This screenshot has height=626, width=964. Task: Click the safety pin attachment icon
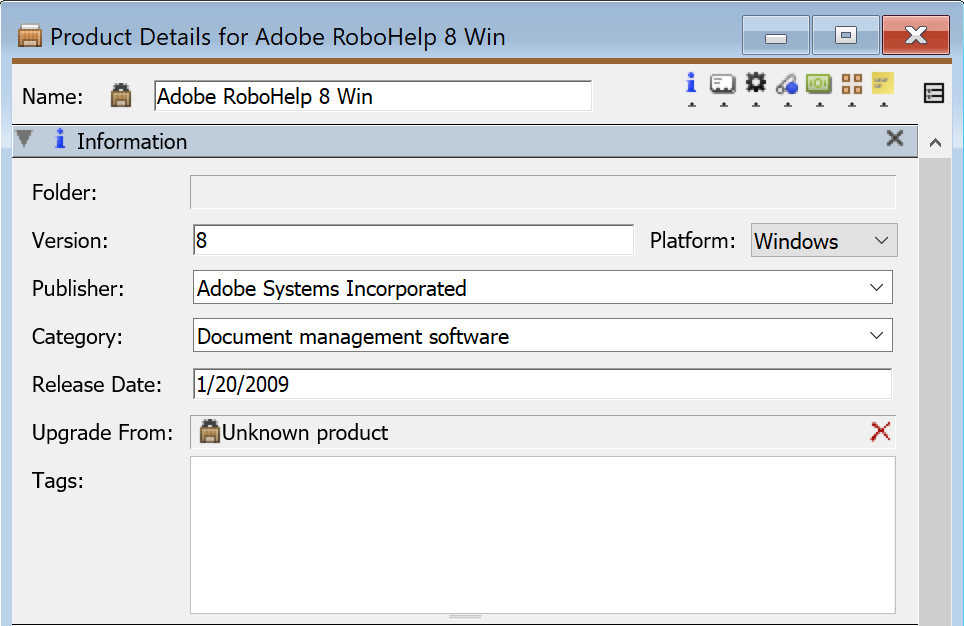(787, 84)
